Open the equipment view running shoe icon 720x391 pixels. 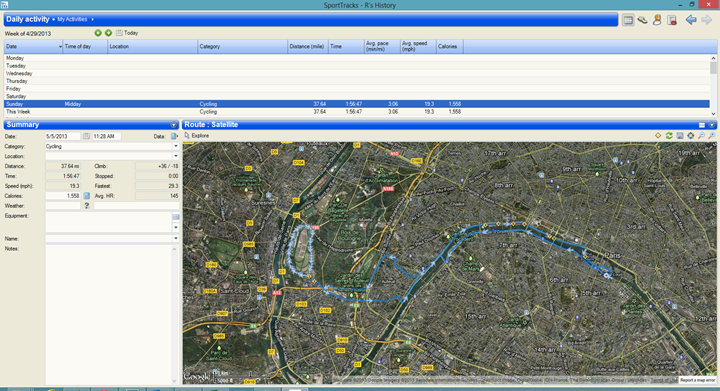point(642,20)
